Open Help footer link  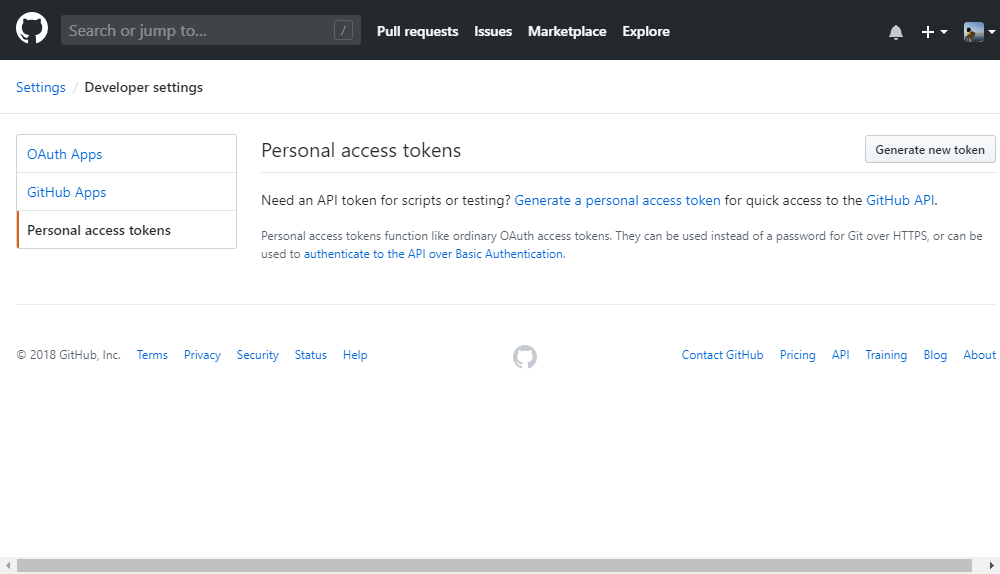pyautogui.click(x=355, y=355)
